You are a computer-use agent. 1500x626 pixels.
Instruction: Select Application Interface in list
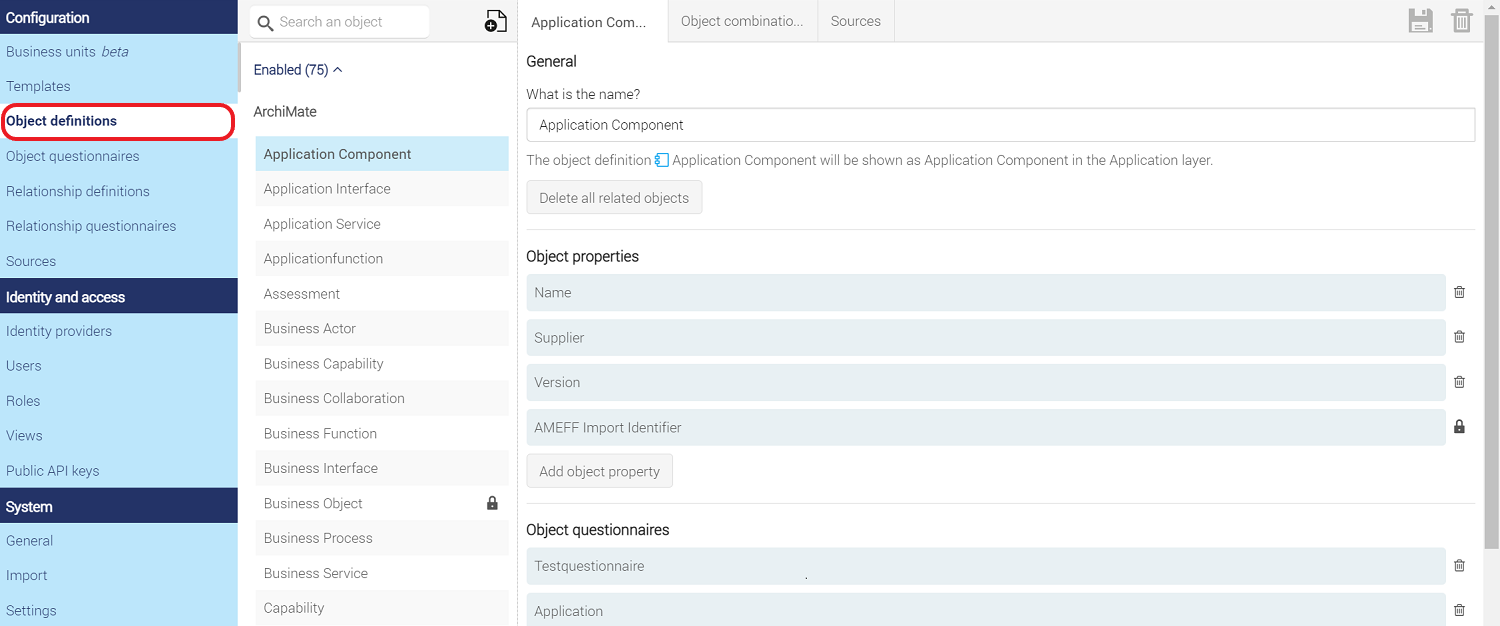[x=382, y=189]
